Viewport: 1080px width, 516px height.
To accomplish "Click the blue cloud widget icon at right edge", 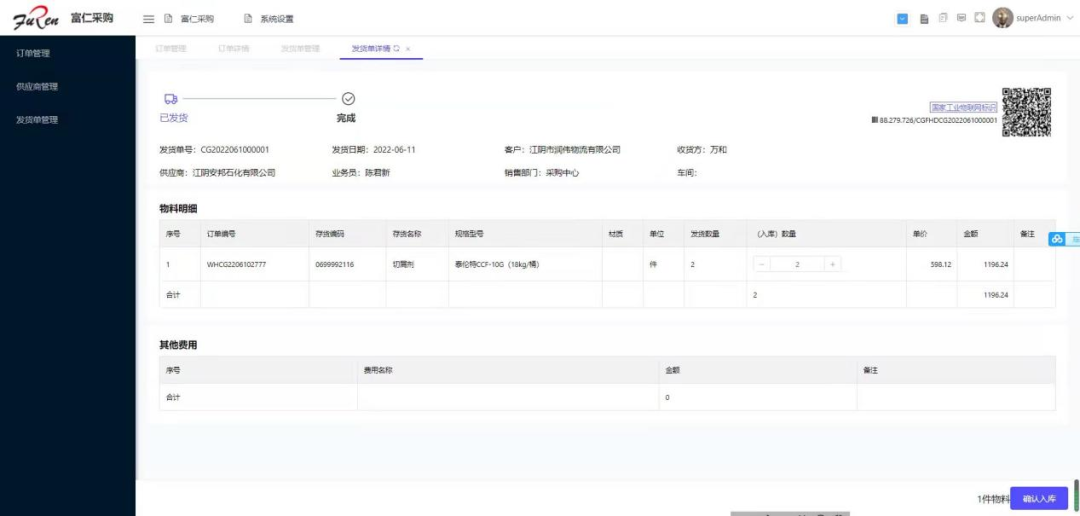I will coord(1057,239).
